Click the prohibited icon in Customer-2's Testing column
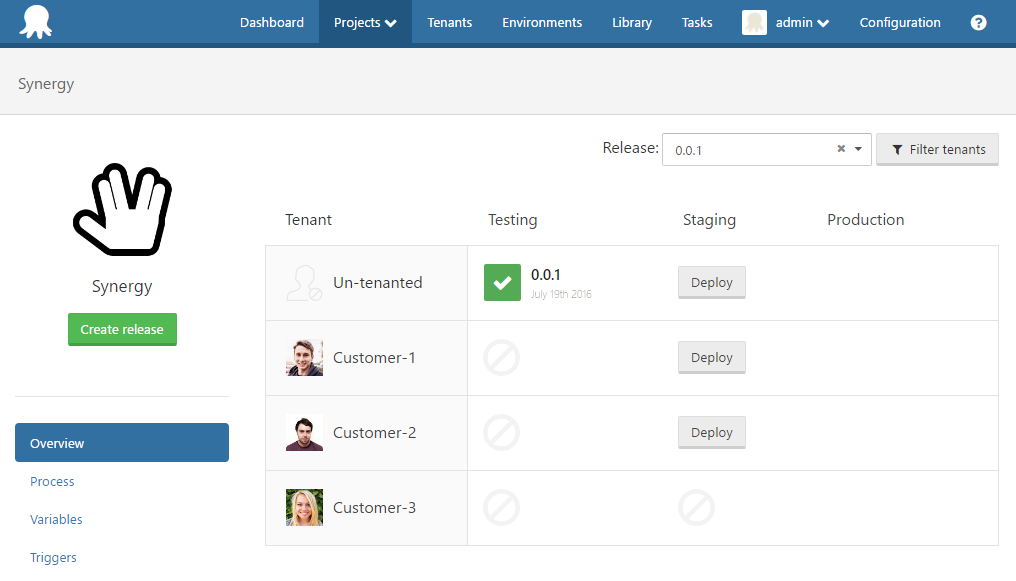 501,432
